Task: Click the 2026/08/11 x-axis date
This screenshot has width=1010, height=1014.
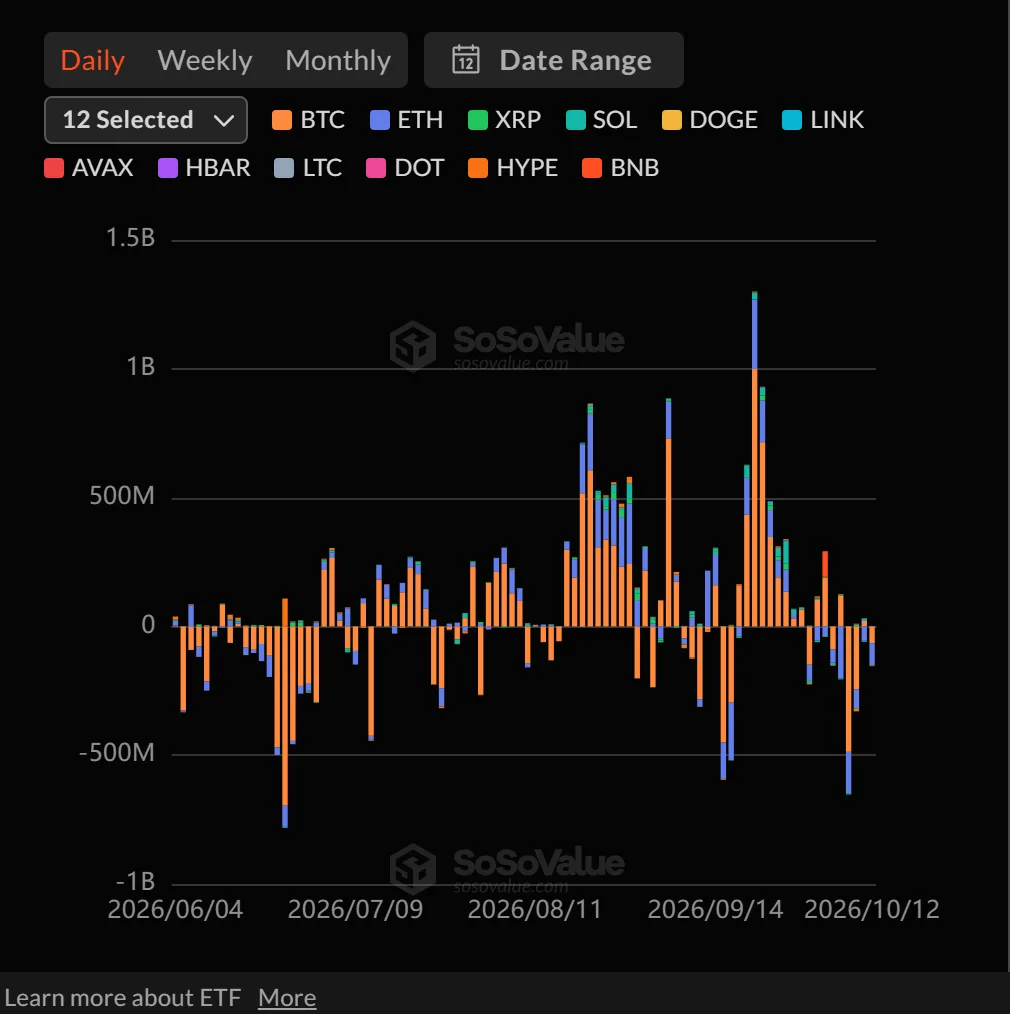Action: click(535, 910)
